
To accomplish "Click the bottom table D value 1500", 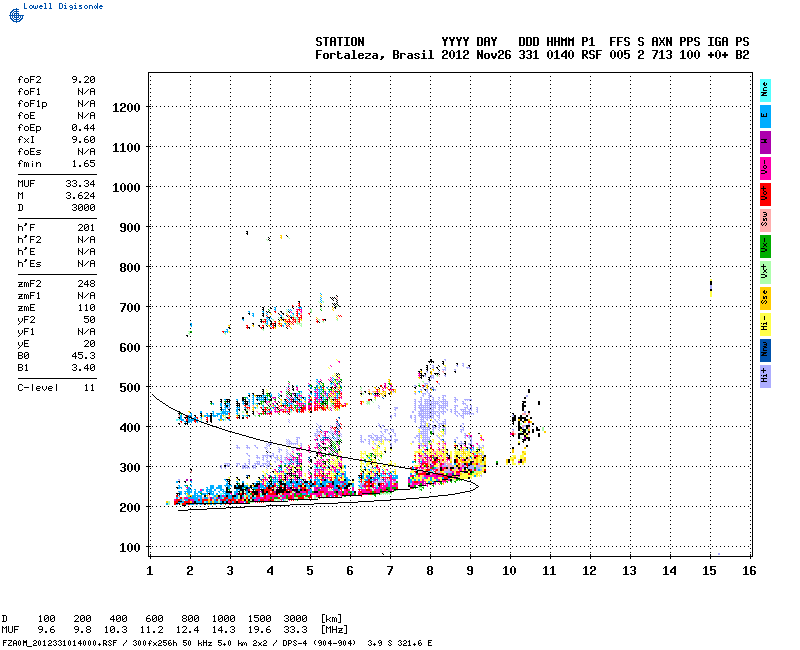I will coord(259,619).
